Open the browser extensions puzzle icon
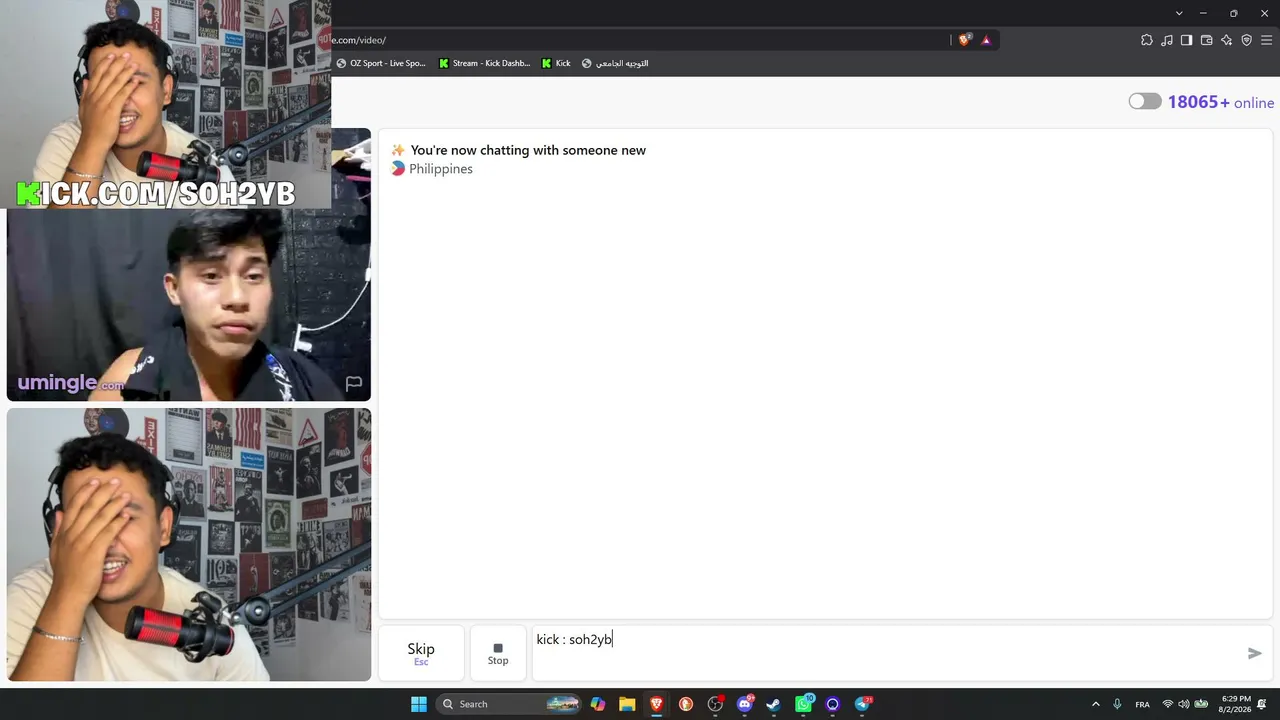The image size is (1280, 720). coord(1147,40)
